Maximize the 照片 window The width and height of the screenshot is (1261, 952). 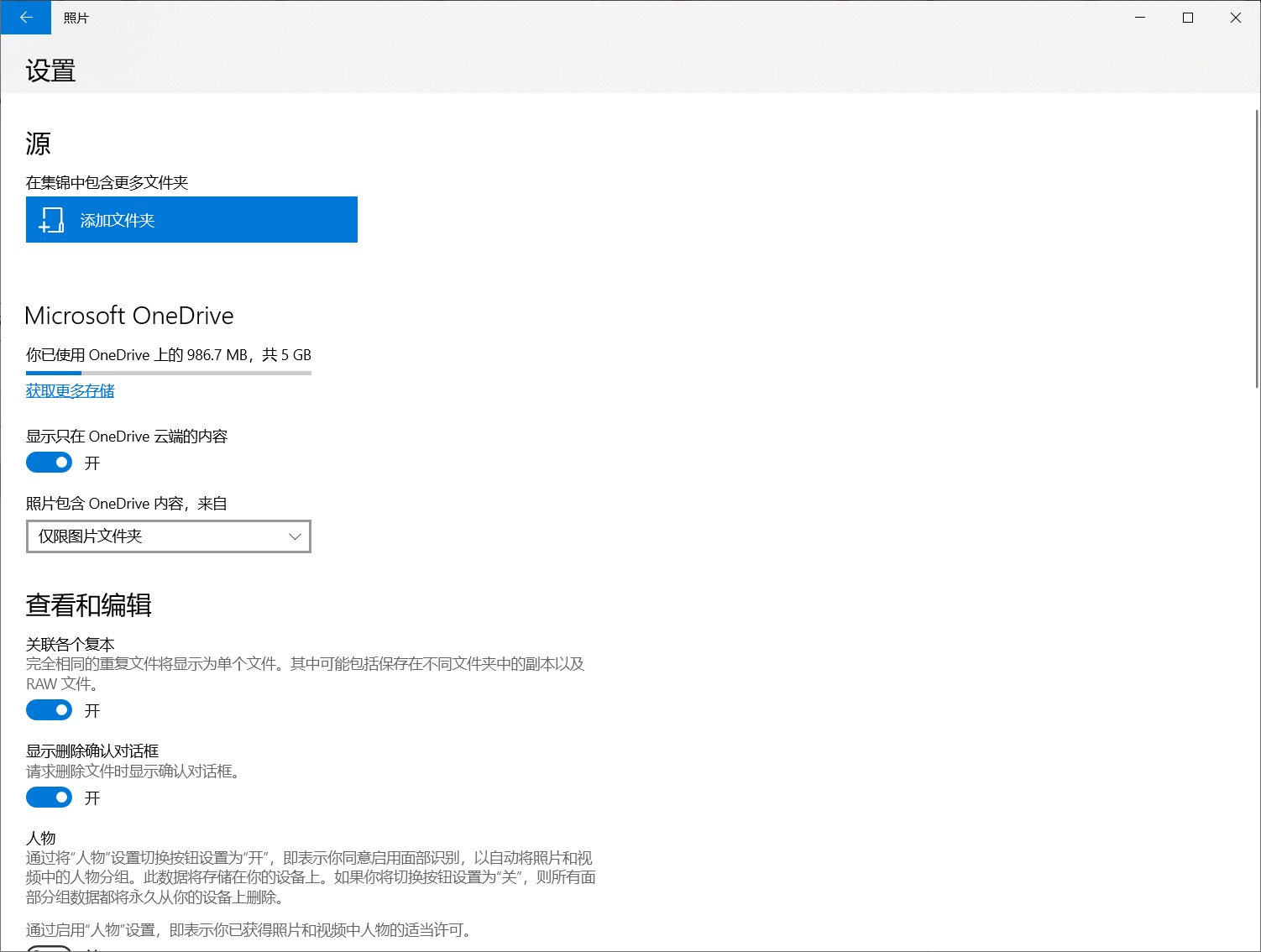coord(1188,18)
